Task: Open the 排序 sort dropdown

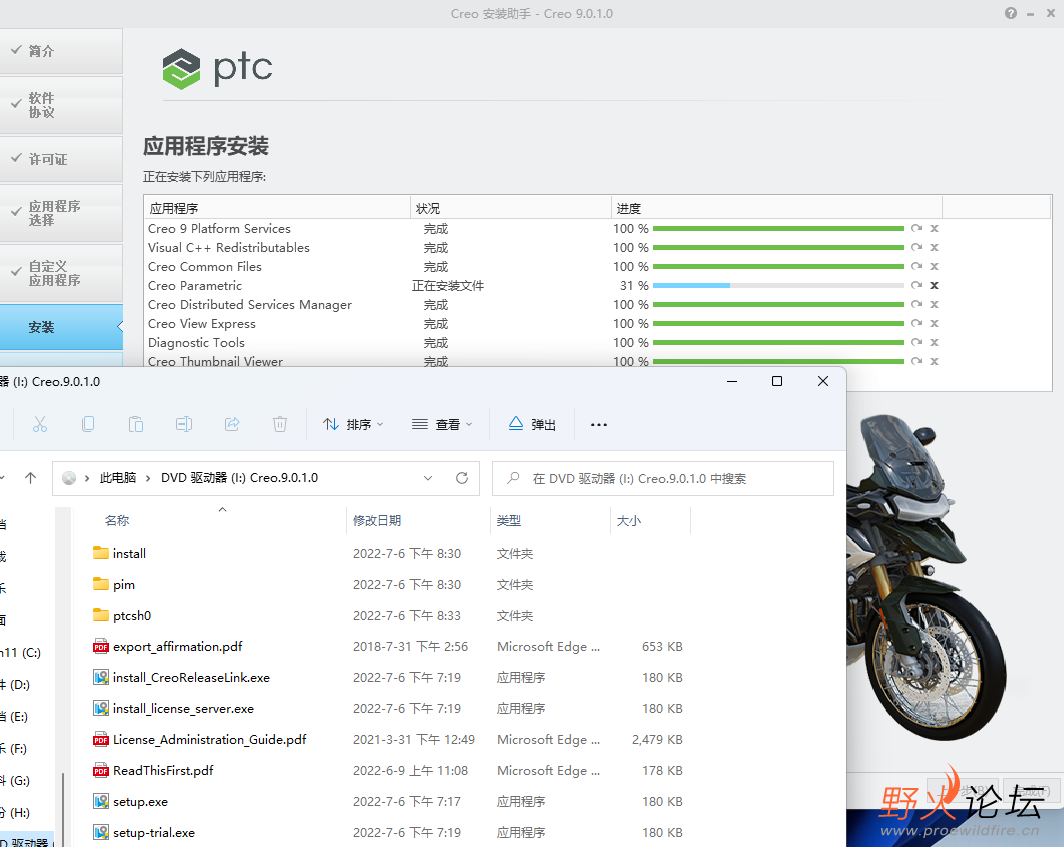Action: pyautogui.click(x=353, y=424)
